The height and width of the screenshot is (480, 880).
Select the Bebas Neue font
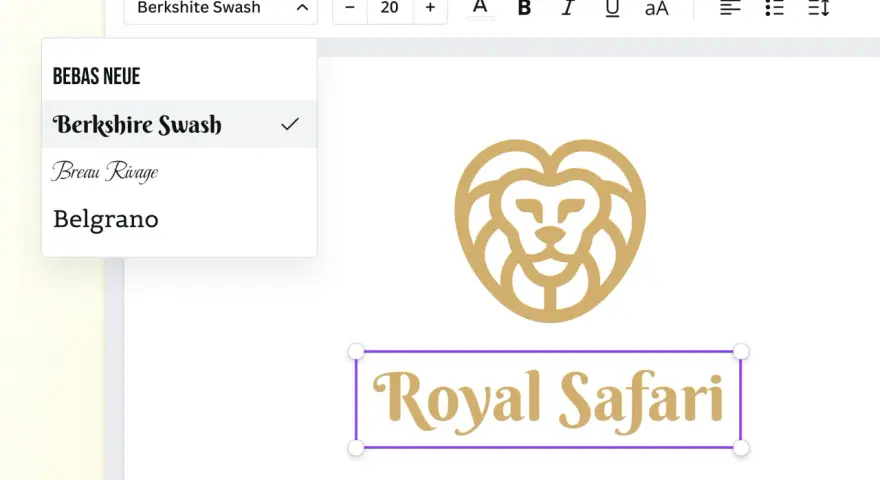coord(179,77)
